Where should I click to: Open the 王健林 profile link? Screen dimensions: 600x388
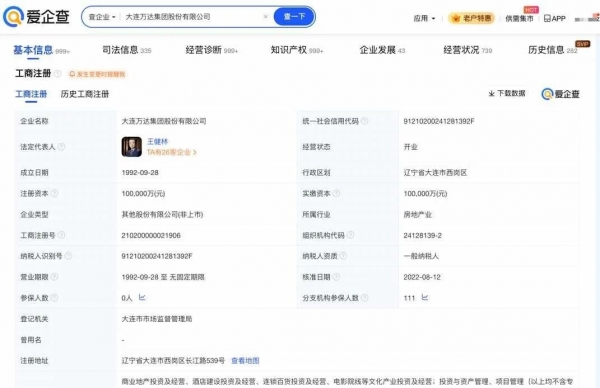point(158,142)
